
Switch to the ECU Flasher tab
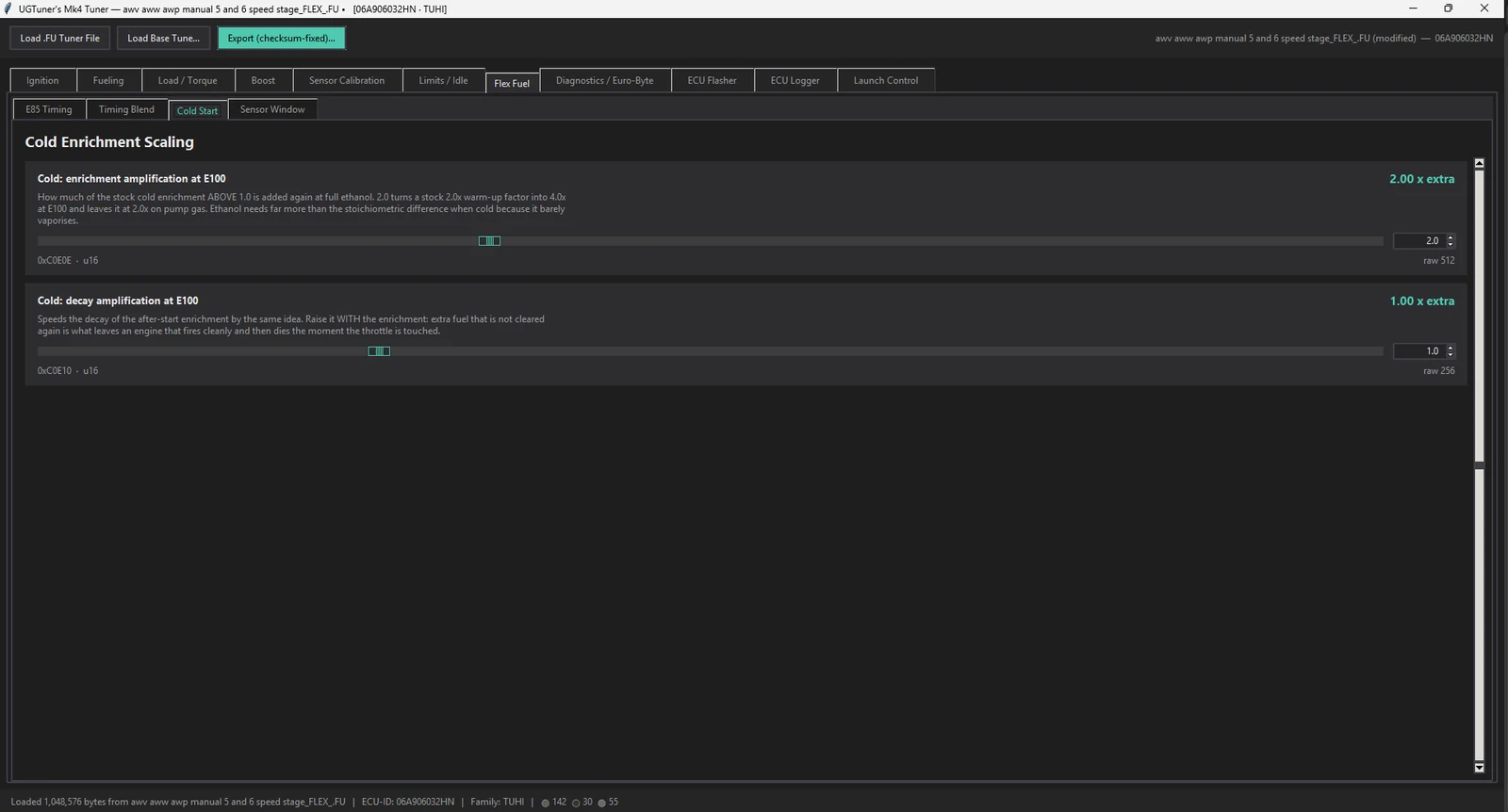tap(713, 80)
